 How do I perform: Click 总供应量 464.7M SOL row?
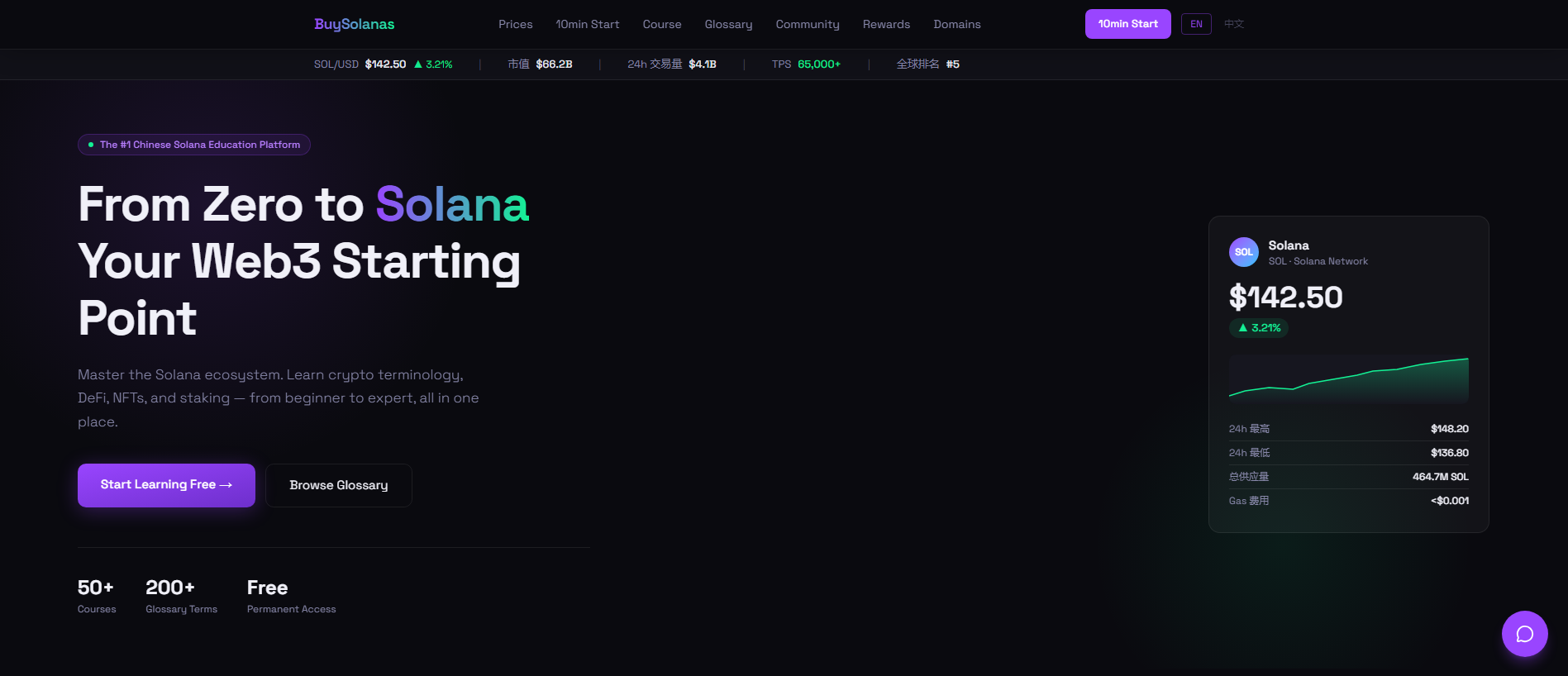[x=1349, y=477]
